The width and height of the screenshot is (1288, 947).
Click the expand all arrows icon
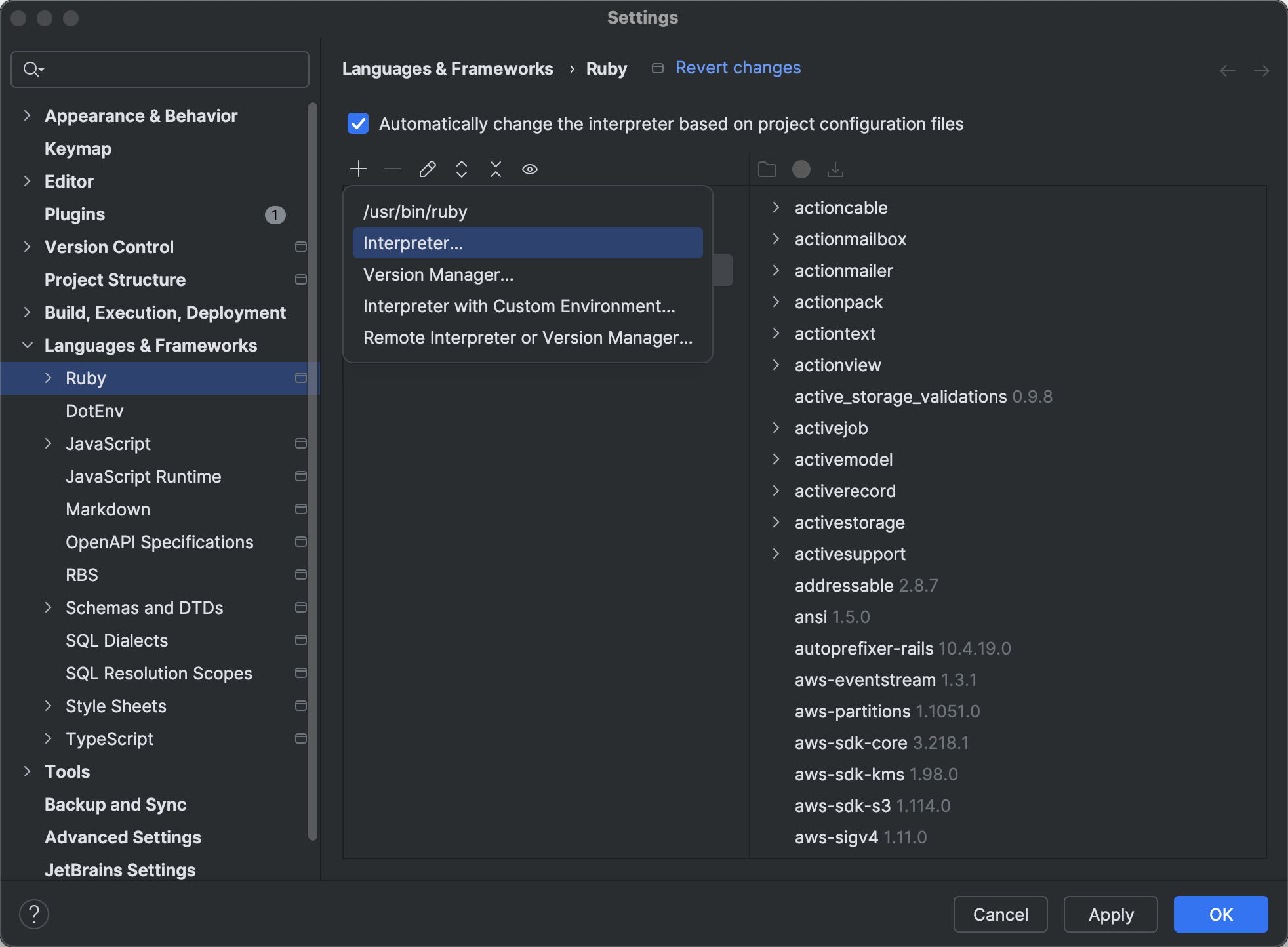462,169
